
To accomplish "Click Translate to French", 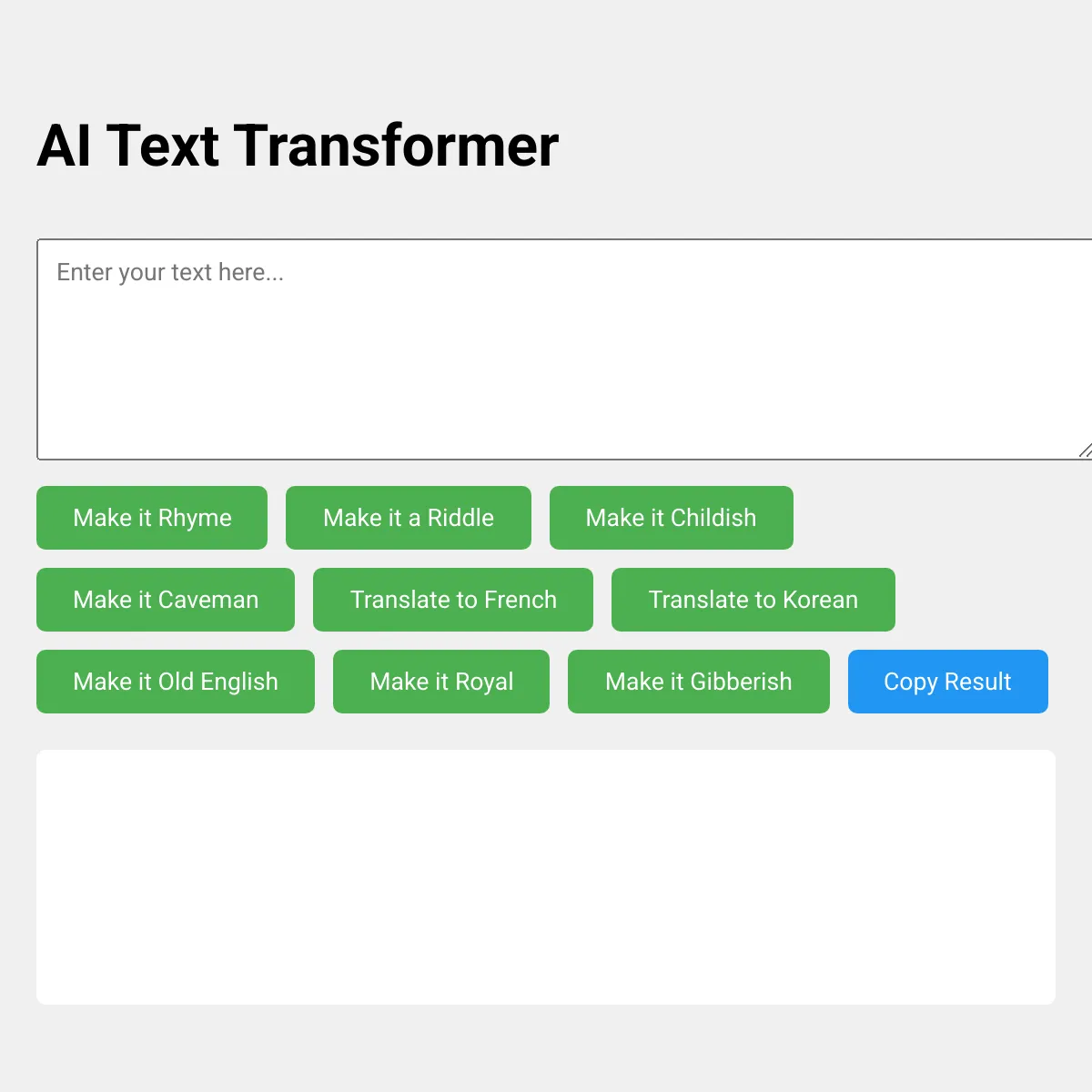I will point(453,600).
